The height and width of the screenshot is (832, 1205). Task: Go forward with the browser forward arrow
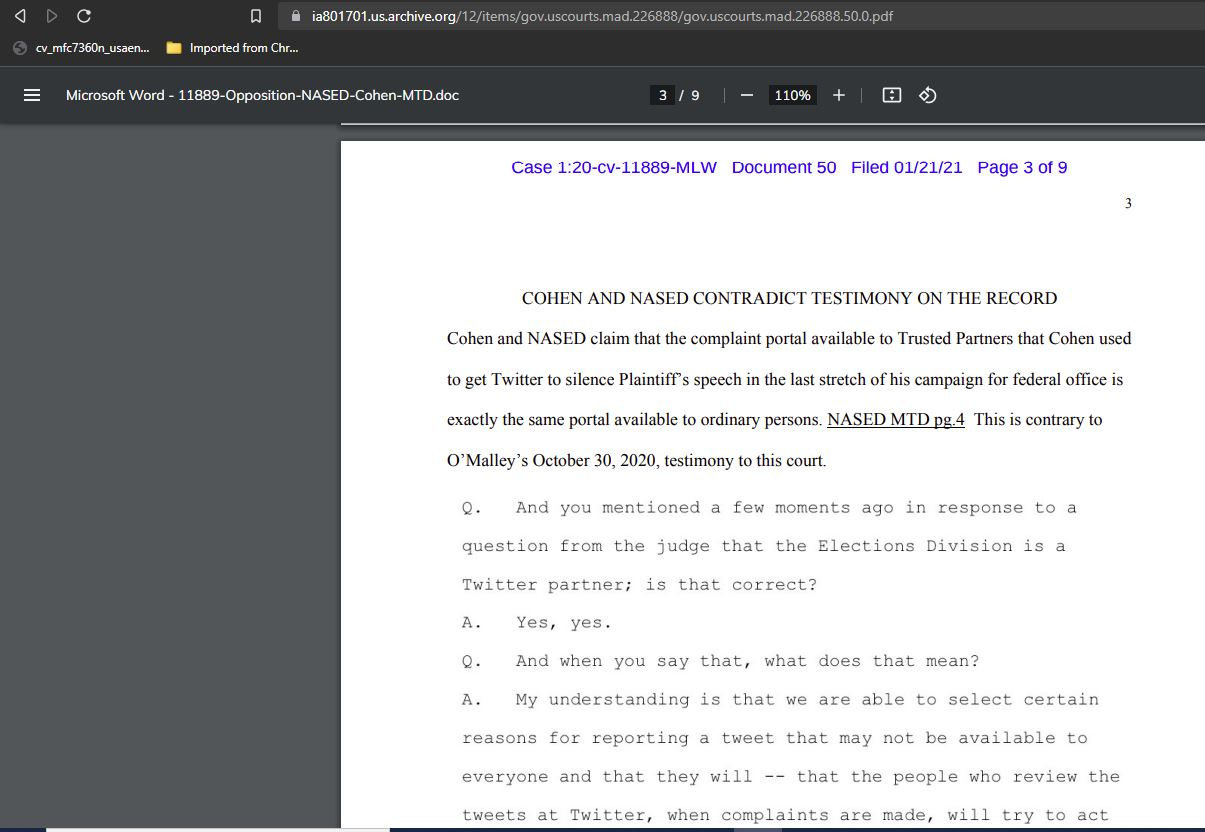point(52,16)
